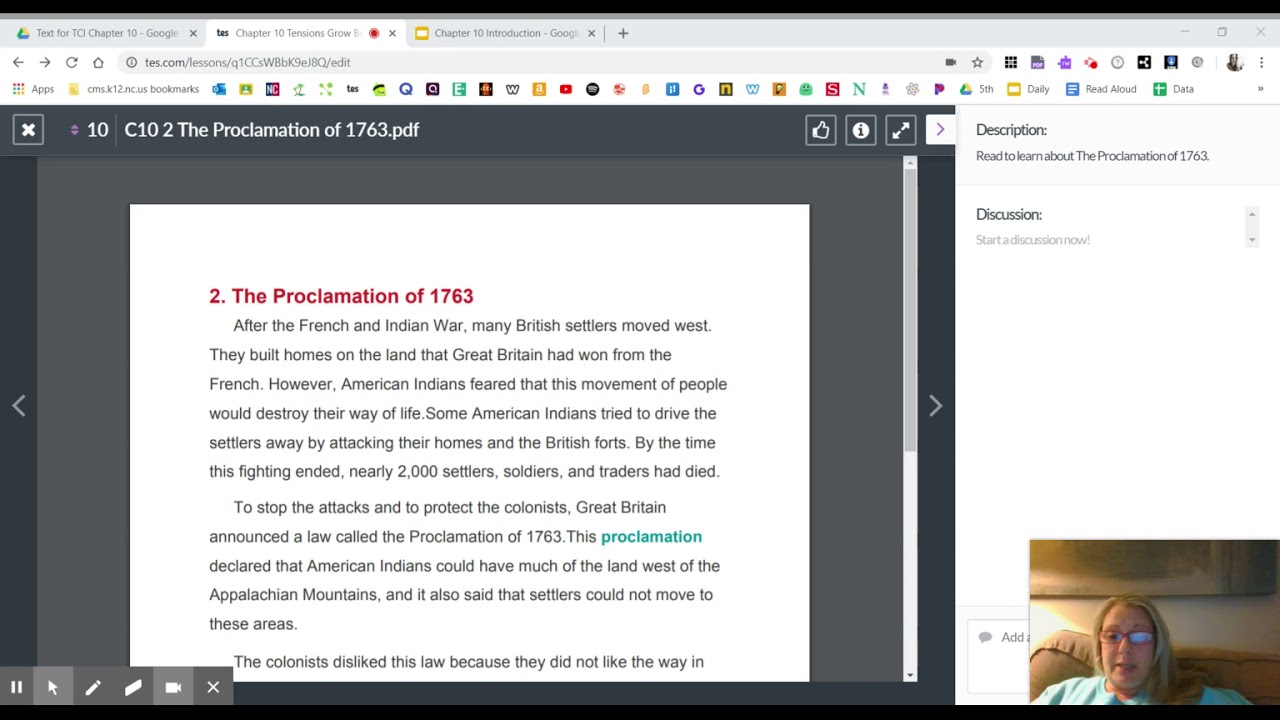Open the Daily slides bookmark
Screen dimensions: 1280x720
tap(1028, 89)
